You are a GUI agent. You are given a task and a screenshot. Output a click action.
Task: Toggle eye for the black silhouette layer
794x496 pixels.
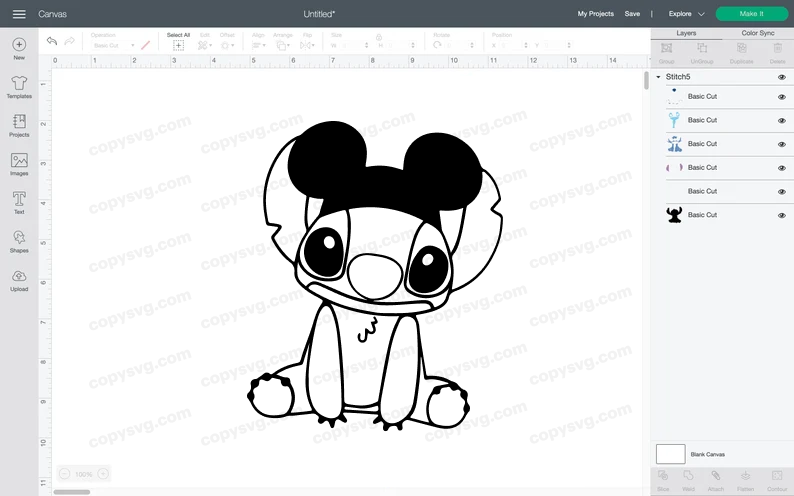pyautogui.click(x=782, y=216)
